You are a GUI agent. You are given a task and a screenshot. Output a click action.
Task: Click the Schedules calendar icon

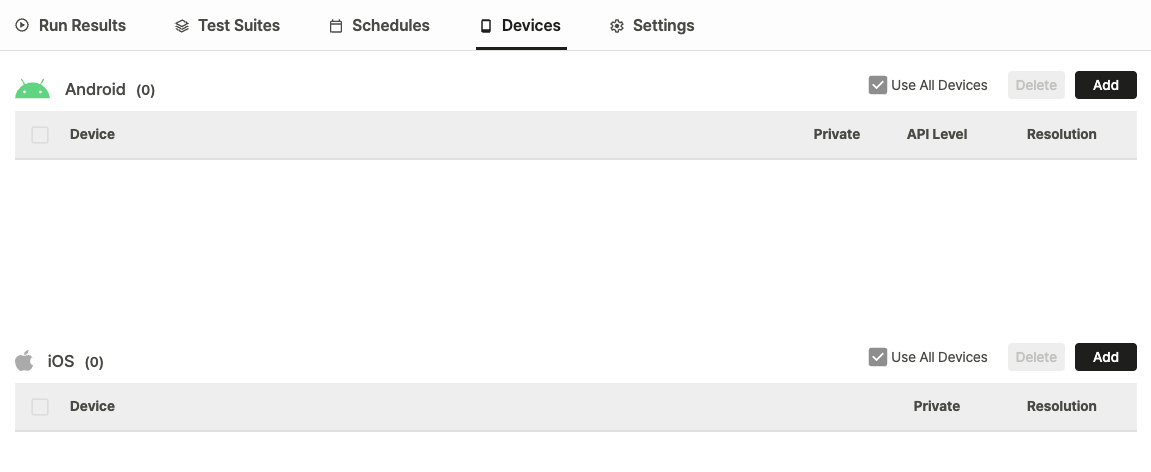[x=335, y=26]
